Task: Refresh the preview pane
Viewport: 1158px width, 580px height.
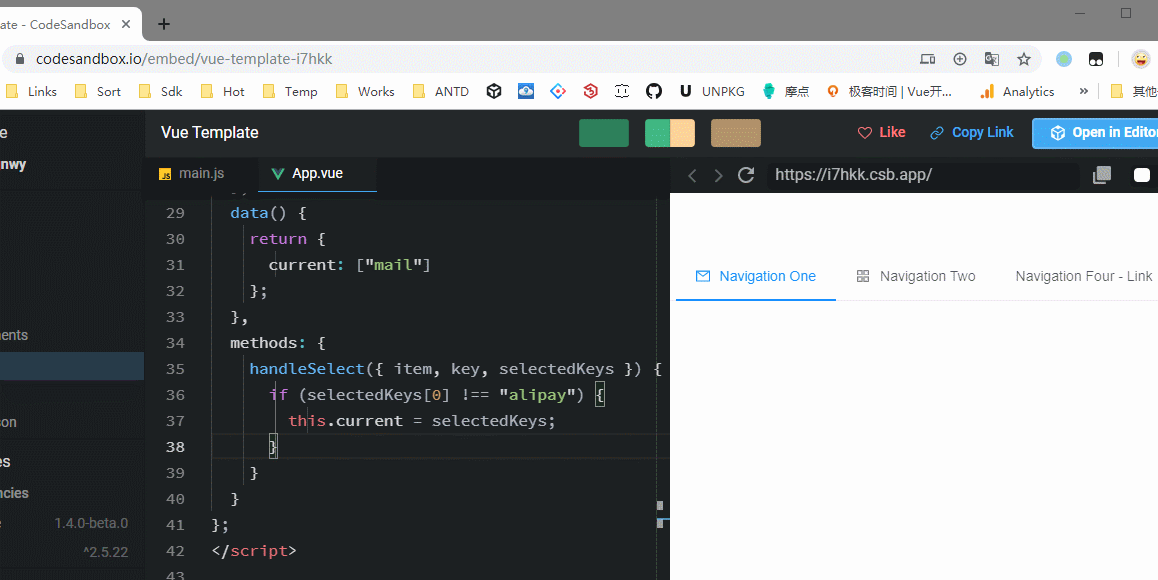Action: (746, 175)
